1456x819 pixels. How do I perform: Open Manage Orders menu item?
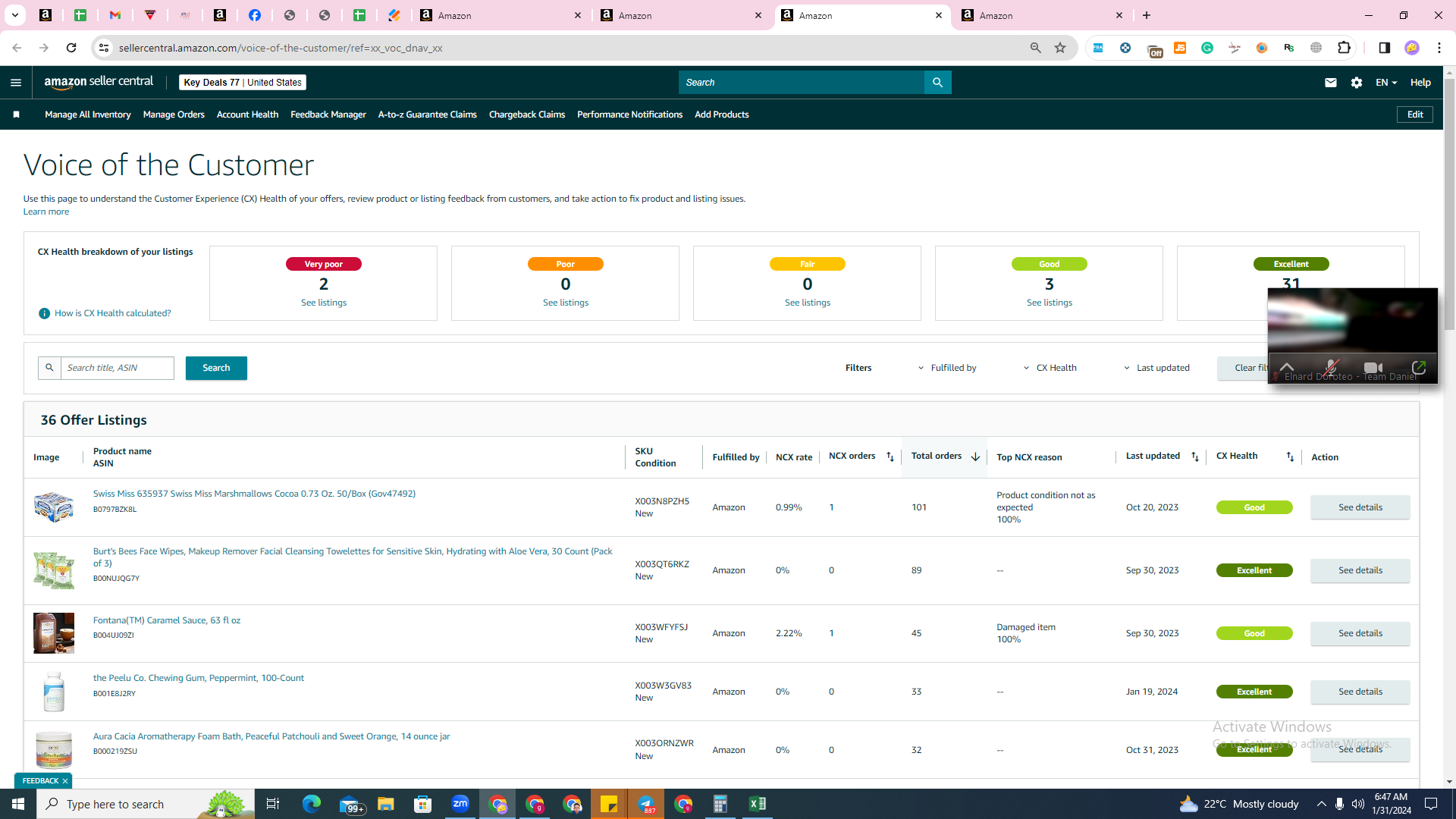[174, 115]
